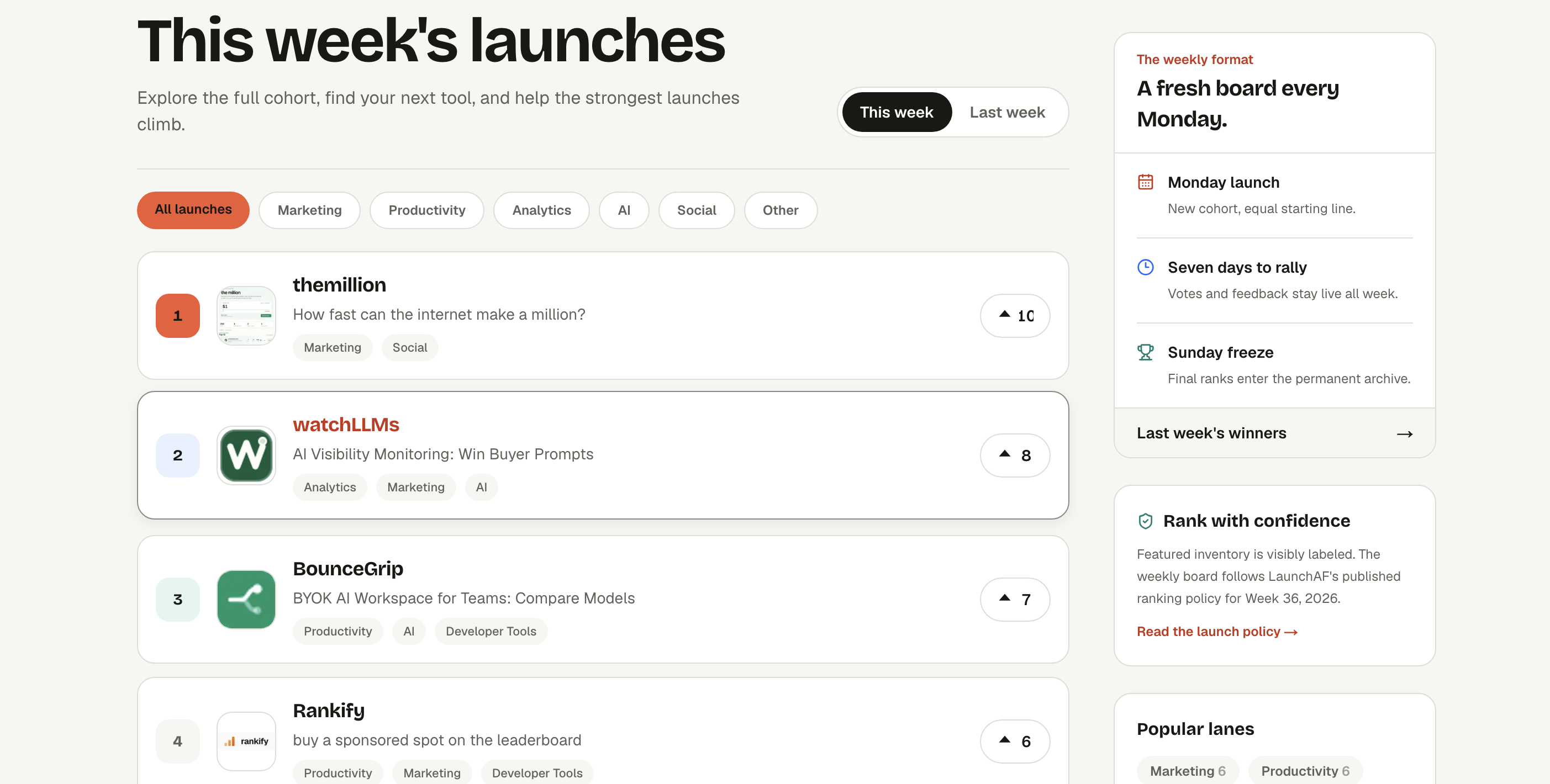Open the themillion product thumbnail
The image size is (1550, 784).
(x=246, y=316)
